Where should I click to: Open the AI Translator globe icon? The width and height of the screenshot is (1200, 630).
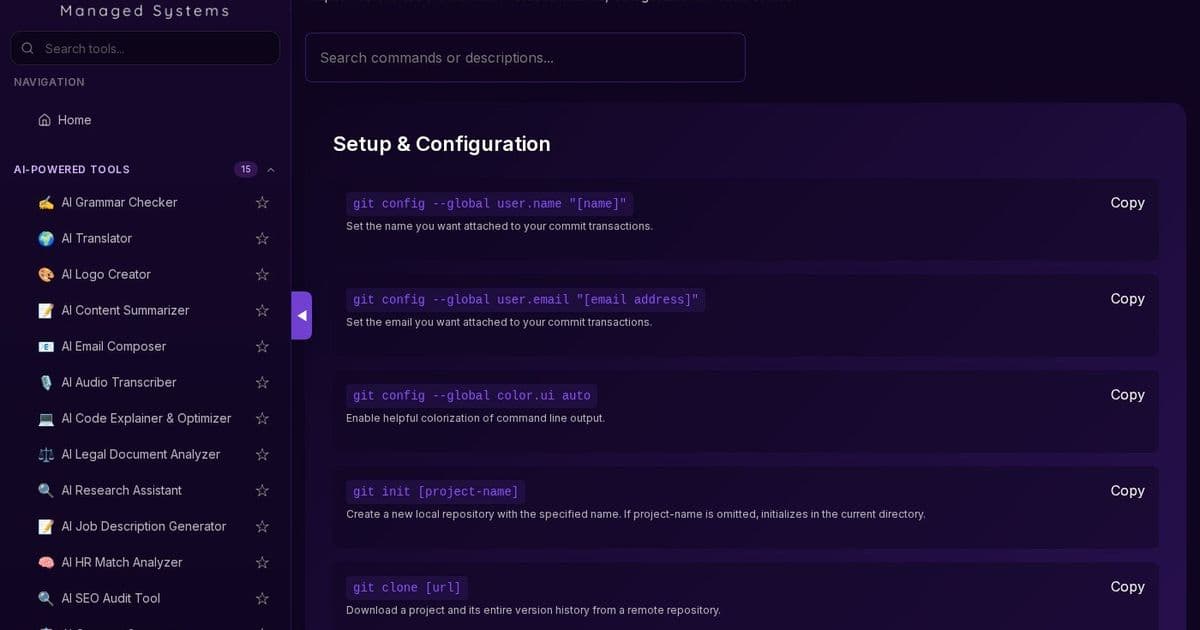(x=46, y=238)
